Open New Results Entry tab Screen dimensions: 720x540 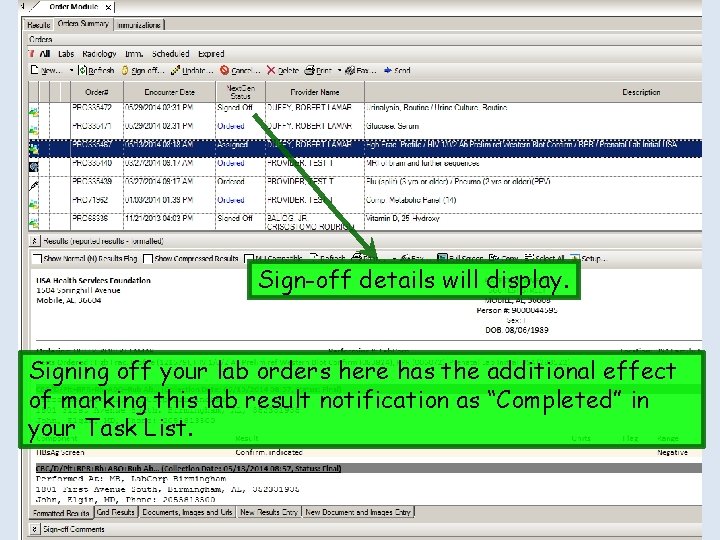coord(269,512)
